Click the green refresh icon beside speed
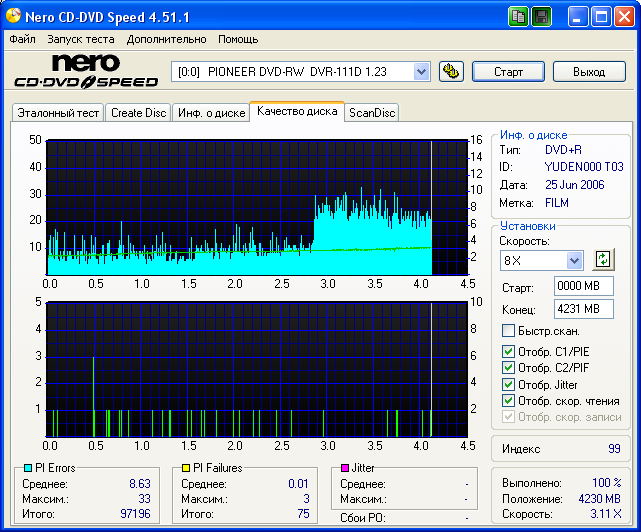641x532 pixels. tap(602, 260)
